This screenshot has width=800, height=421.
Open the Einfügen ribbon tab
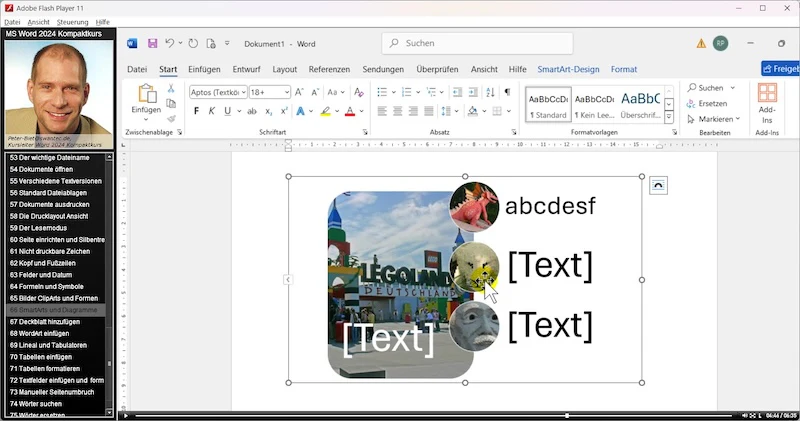(x=204, y=69)
